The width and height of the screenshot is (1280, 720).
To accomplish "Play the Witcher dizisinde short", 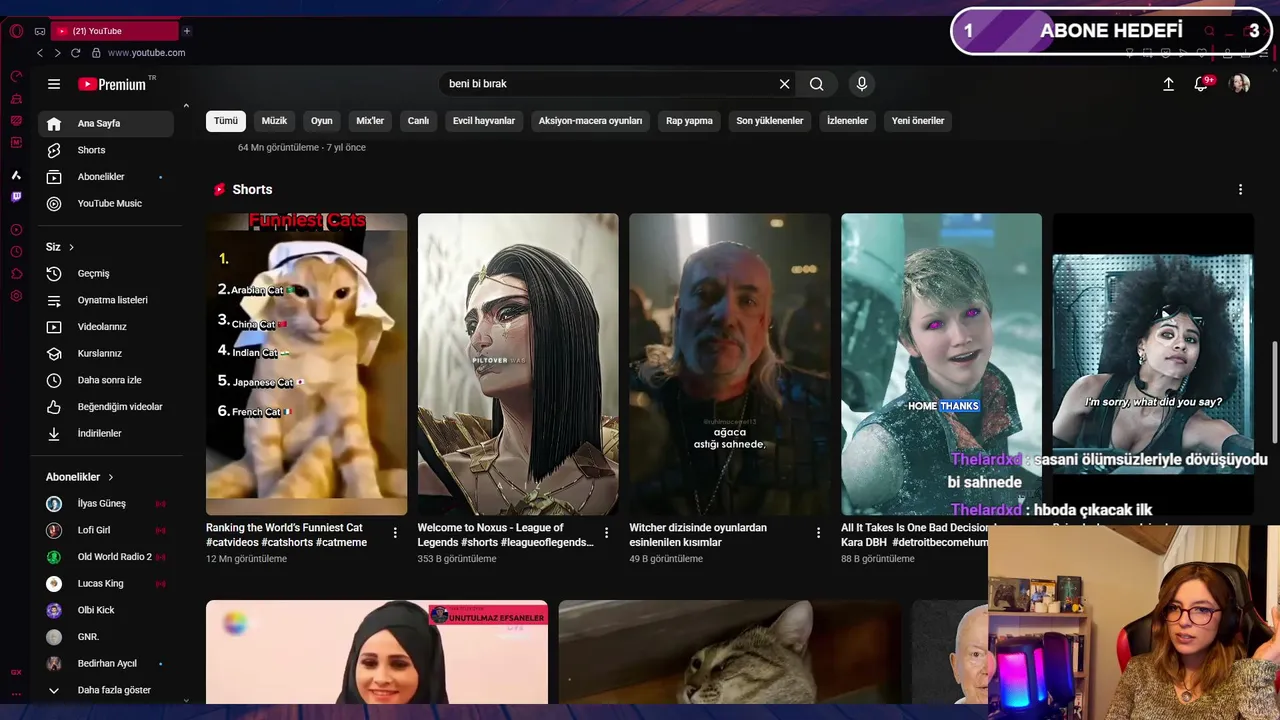I will coord(730,364).
